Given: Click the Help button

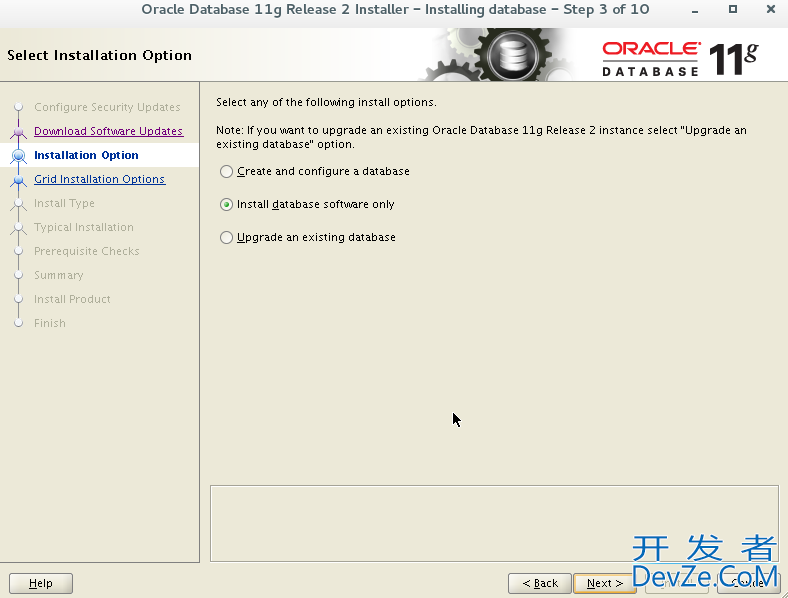Looking at the screenshot, I should 41,583.
